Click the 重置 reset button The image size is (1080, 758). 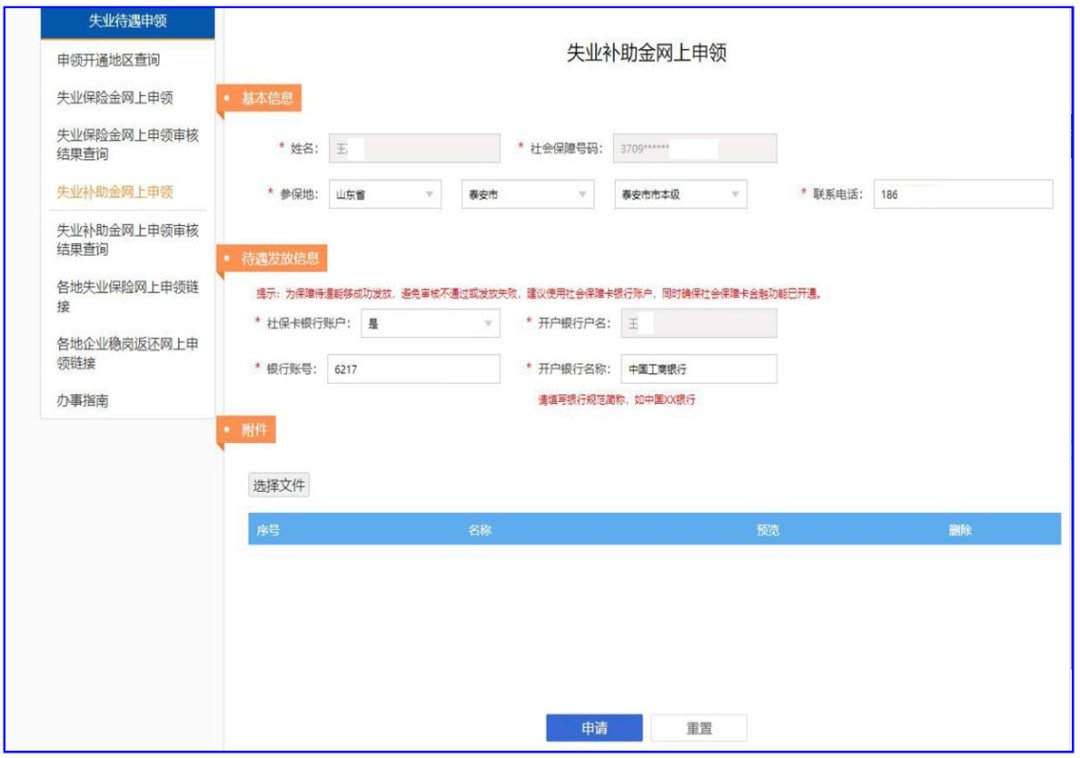click(x=699, y=729)
